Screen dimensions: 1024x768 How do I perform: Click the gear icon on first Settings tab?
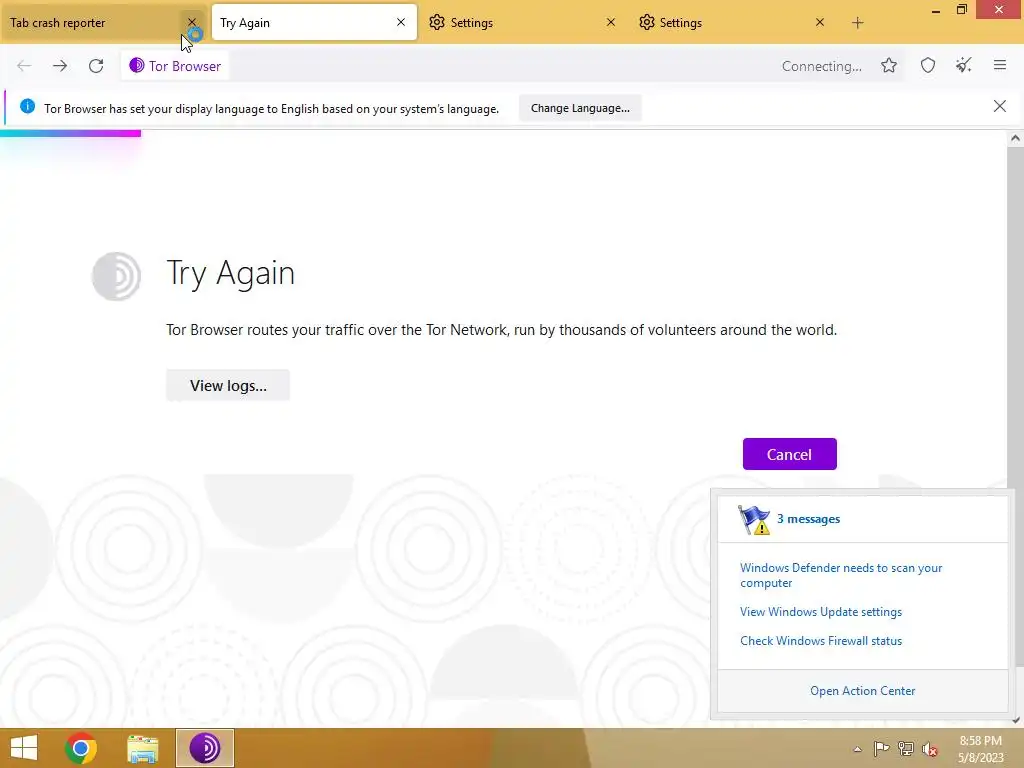pos(437,22)
